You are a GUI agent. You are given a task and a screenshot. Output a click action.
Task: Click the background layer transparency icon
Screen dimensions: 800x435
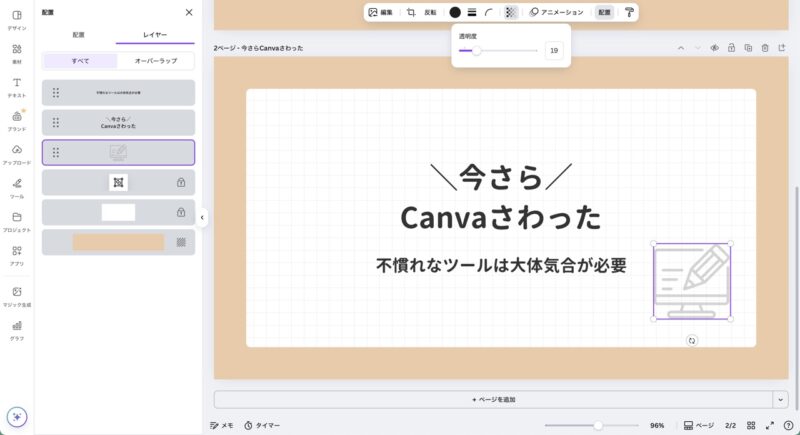coord(181,242)
